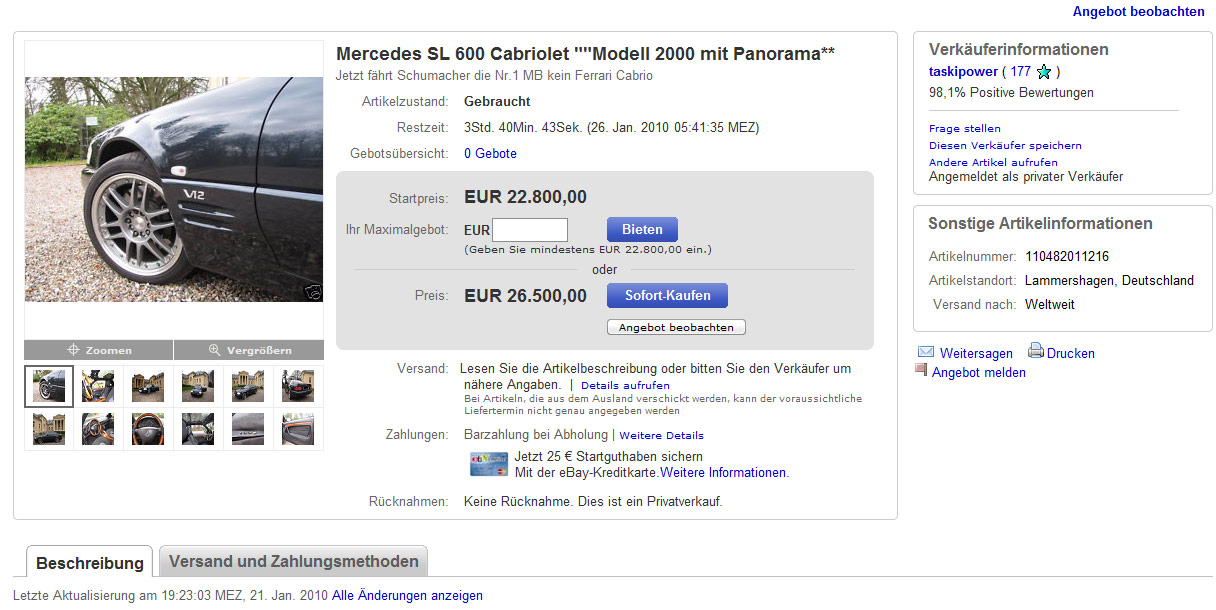The image size is (1216, 610).
Task: Click the Weitersagen envelope icon
Action: pyautogui.click(x=926, y=352)
